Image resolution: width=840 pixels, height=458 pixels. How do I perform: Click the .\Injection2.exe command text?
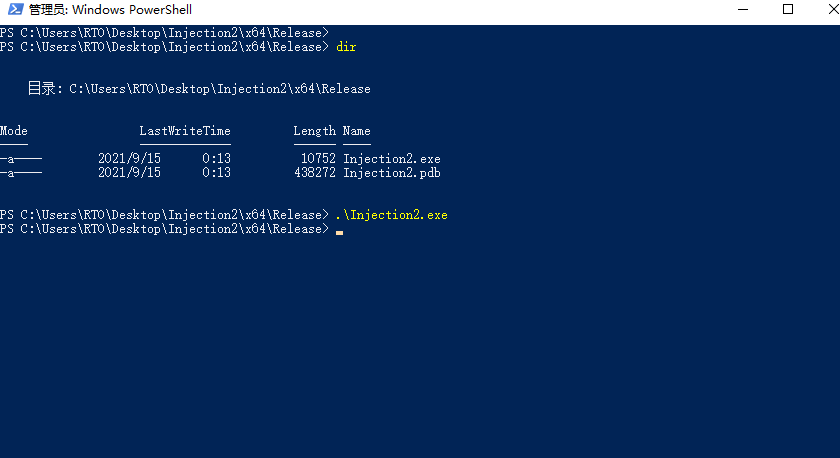point(392,215)
